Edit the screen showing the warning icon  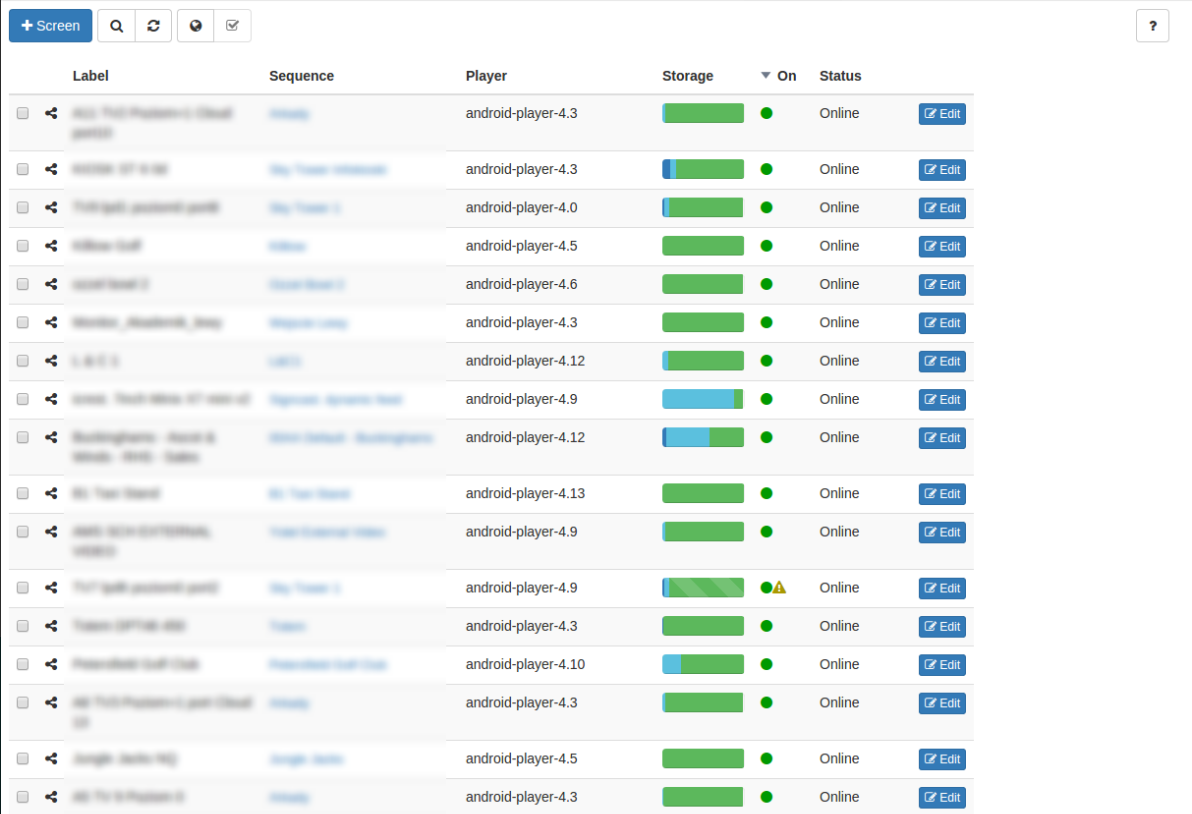pos(942,588)
